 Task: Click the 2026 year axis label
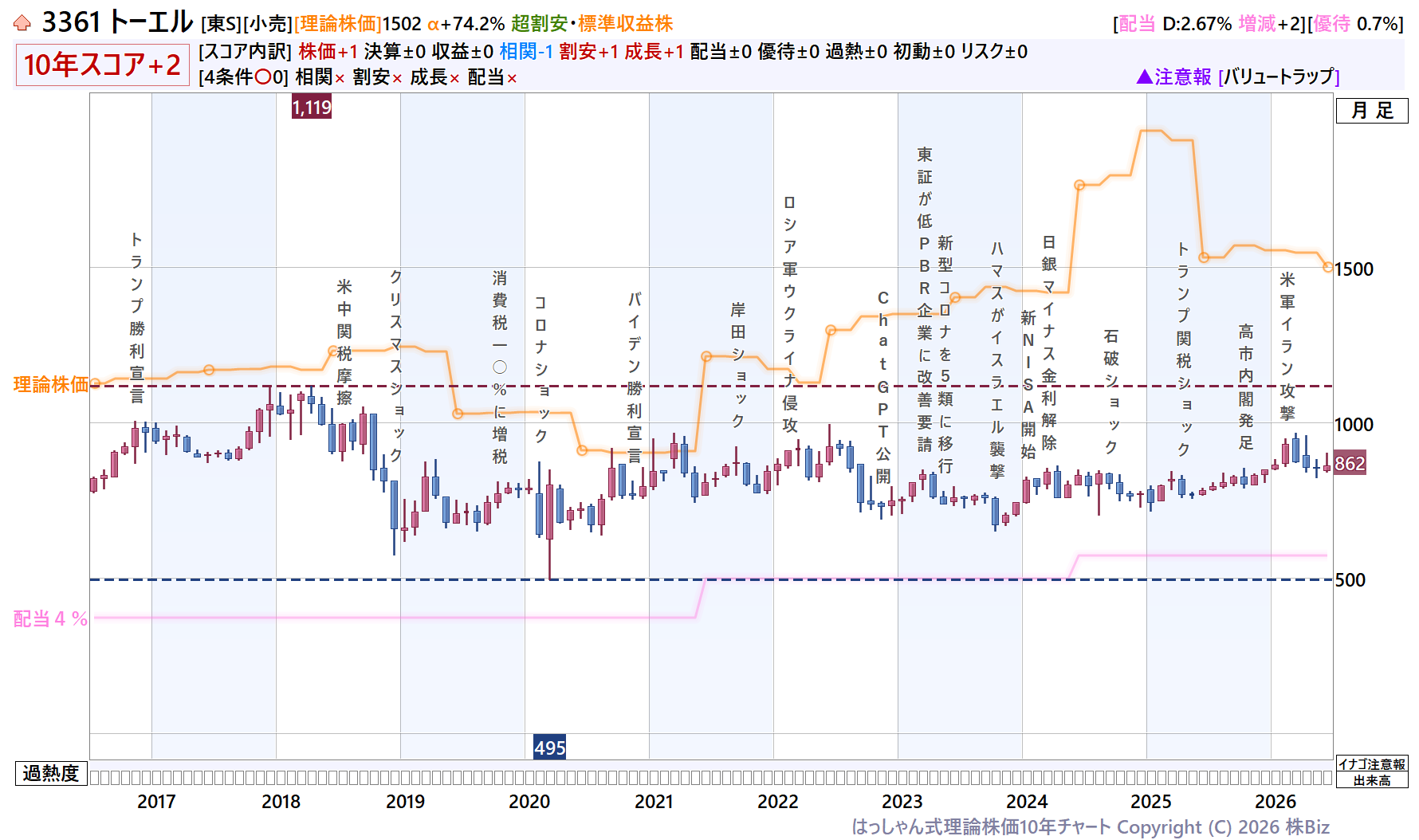[1276, 801]
